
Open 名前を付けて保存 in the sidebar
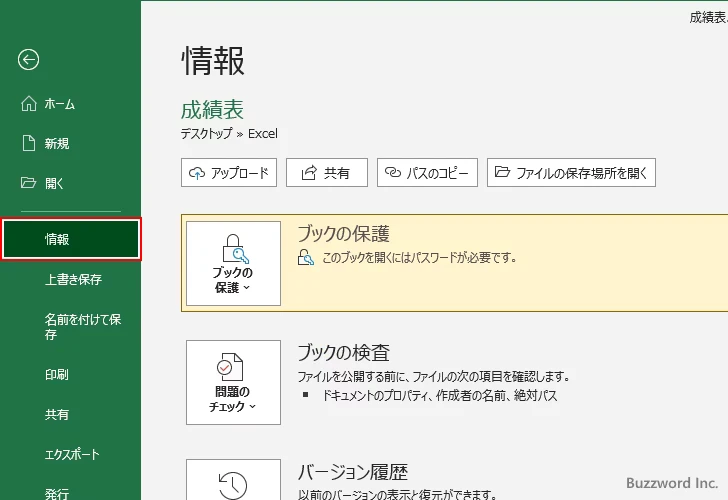point(83,327)
